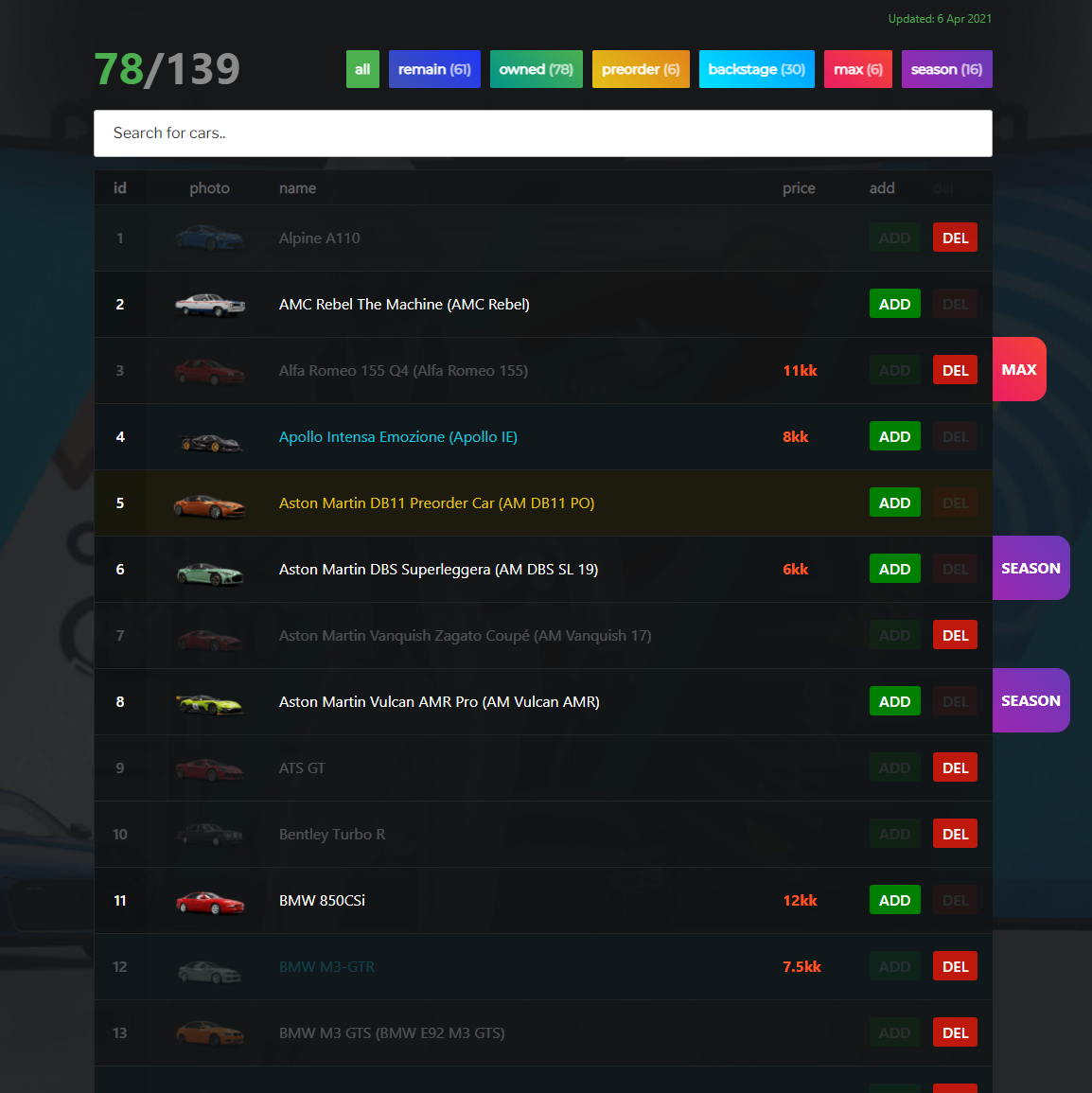Delete Alpine A110 from owned
The height and width of the screenshot is (1093, 1092).
point(955,238)
